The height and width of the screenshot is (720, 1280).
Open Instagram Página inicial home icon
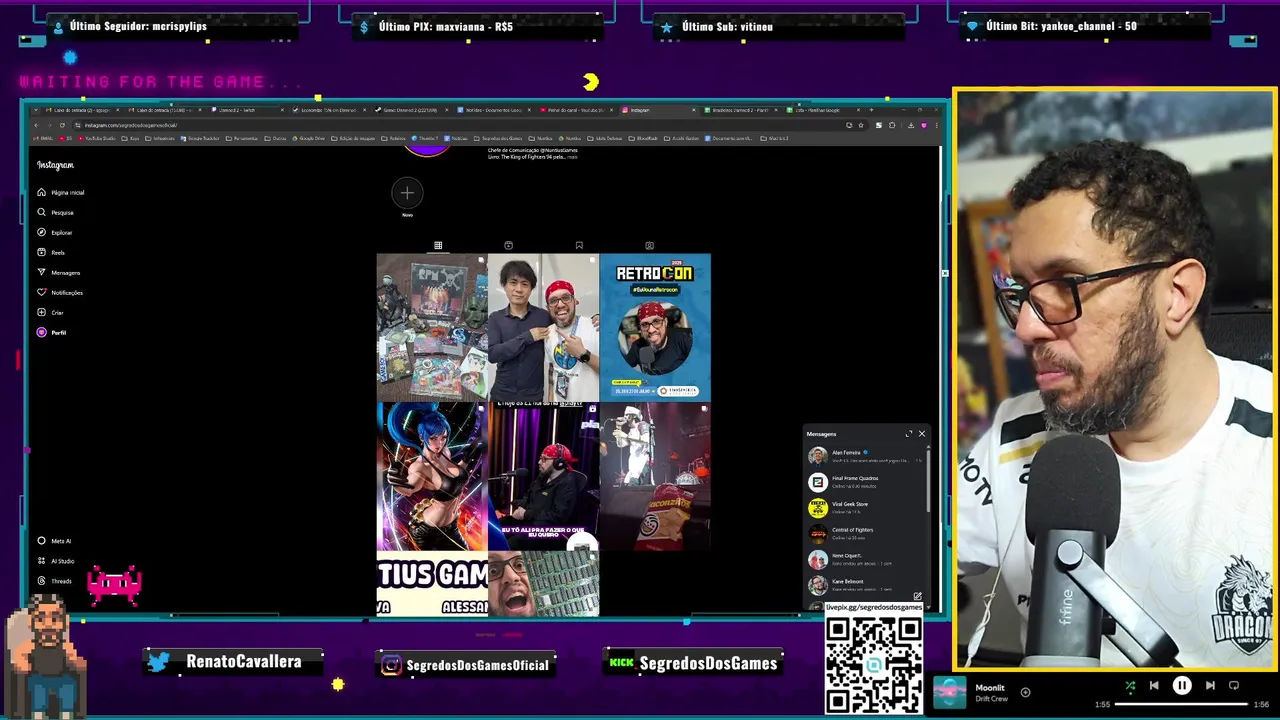point(41,192)
